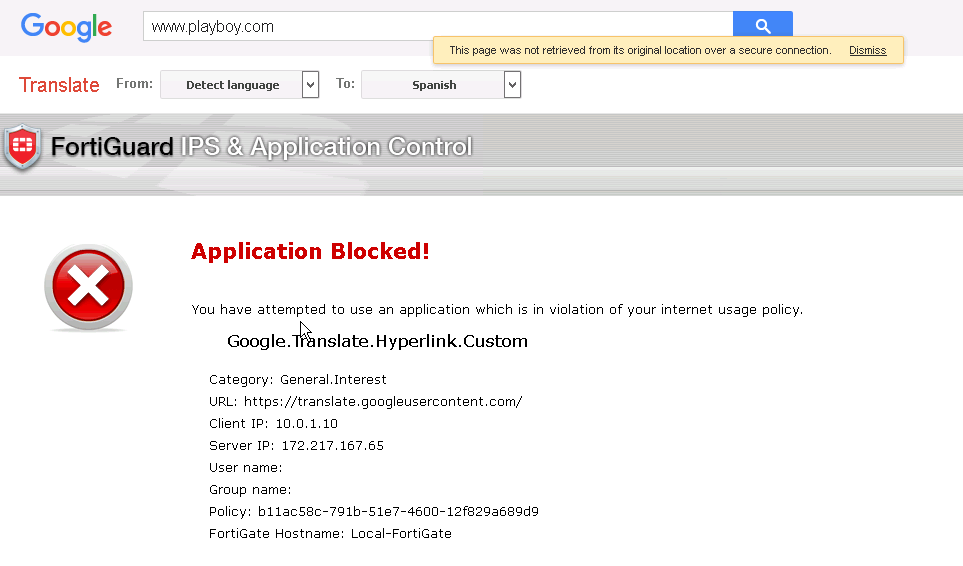Click the Translate link

59,85
